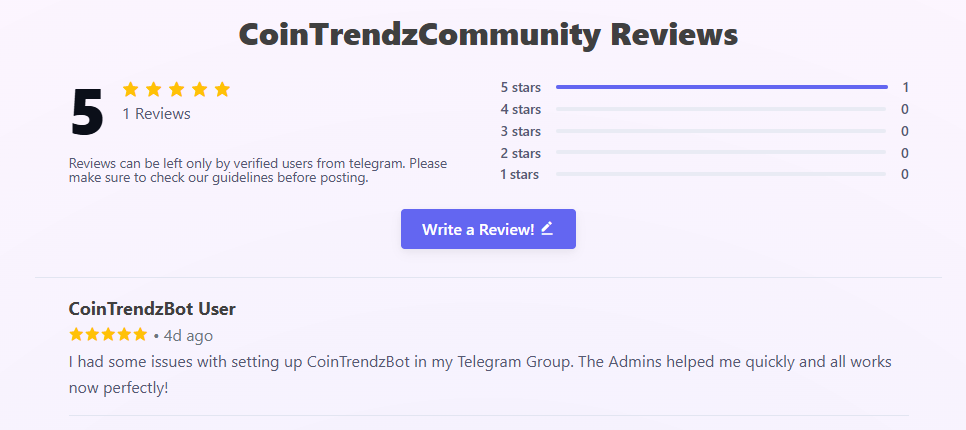Select the 4 stars rating bar
Image resolution: width=966 pixels, height=430 pixels.
[x=721, y=109]
